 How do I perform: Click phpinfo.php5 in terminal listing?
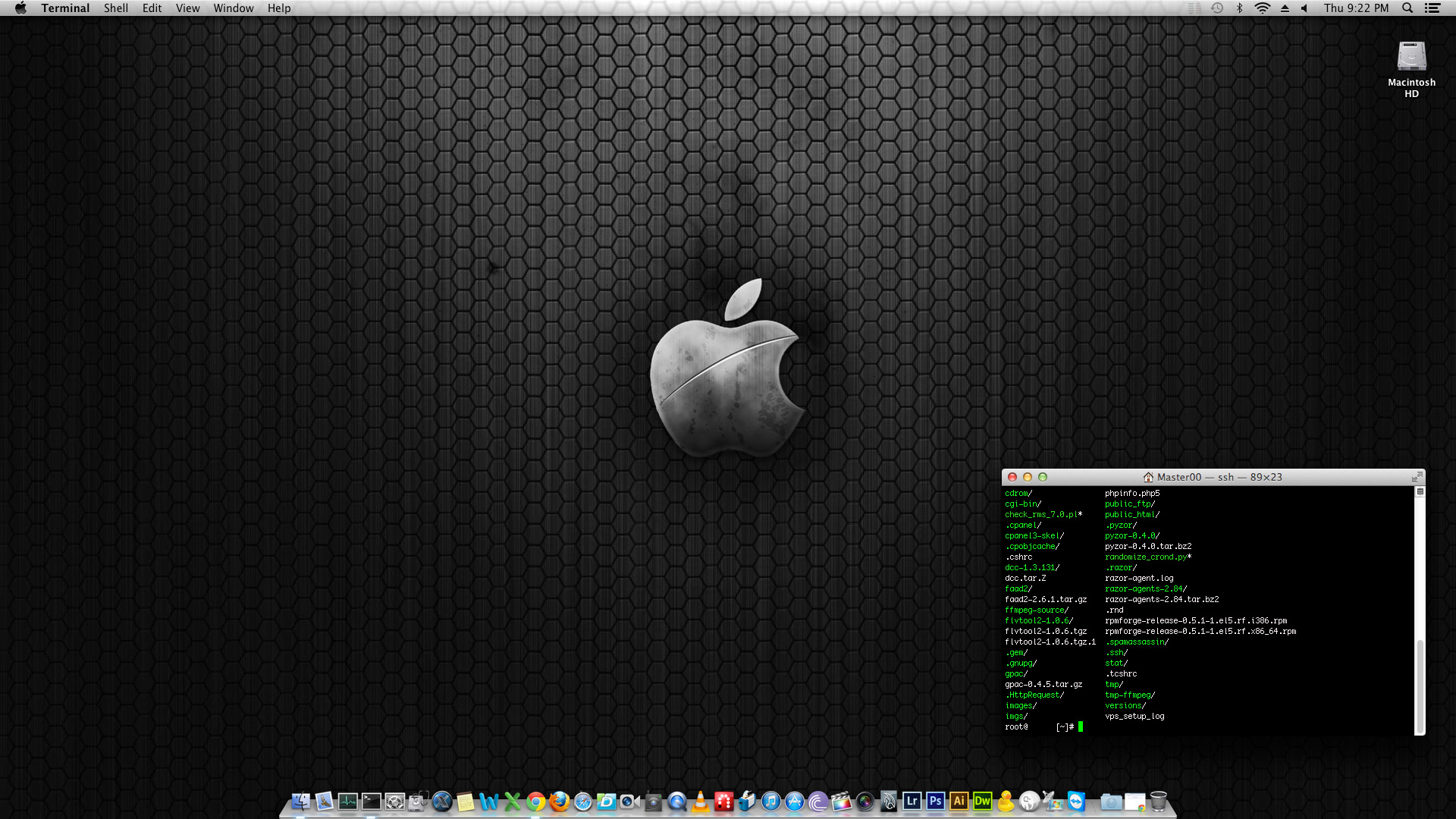tap(1132, 493)
